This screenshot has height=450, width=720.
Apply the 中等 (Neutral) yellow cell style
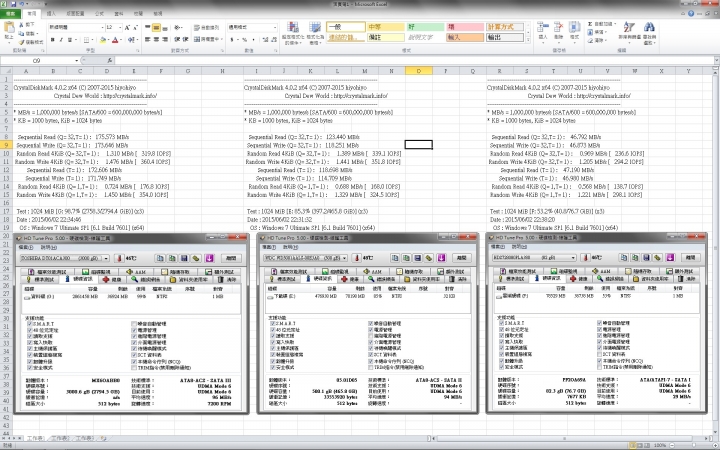tap(385, 27)
